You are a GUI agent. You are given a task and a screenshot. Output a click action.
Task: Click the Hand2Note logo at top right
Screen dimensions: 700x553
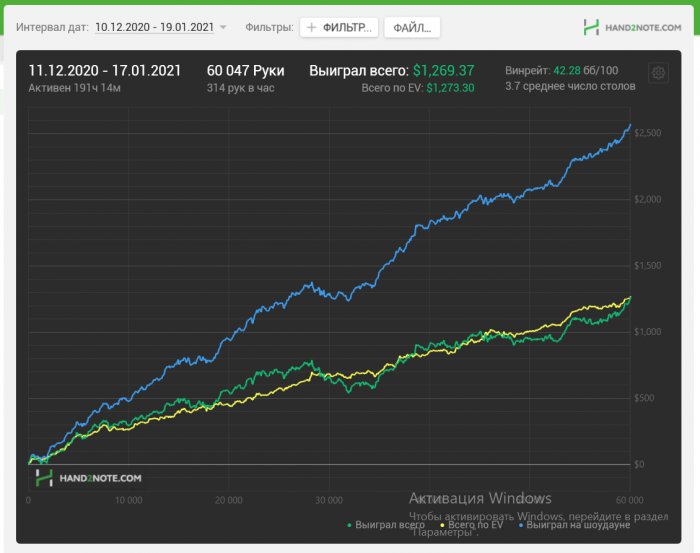[632, 27]
